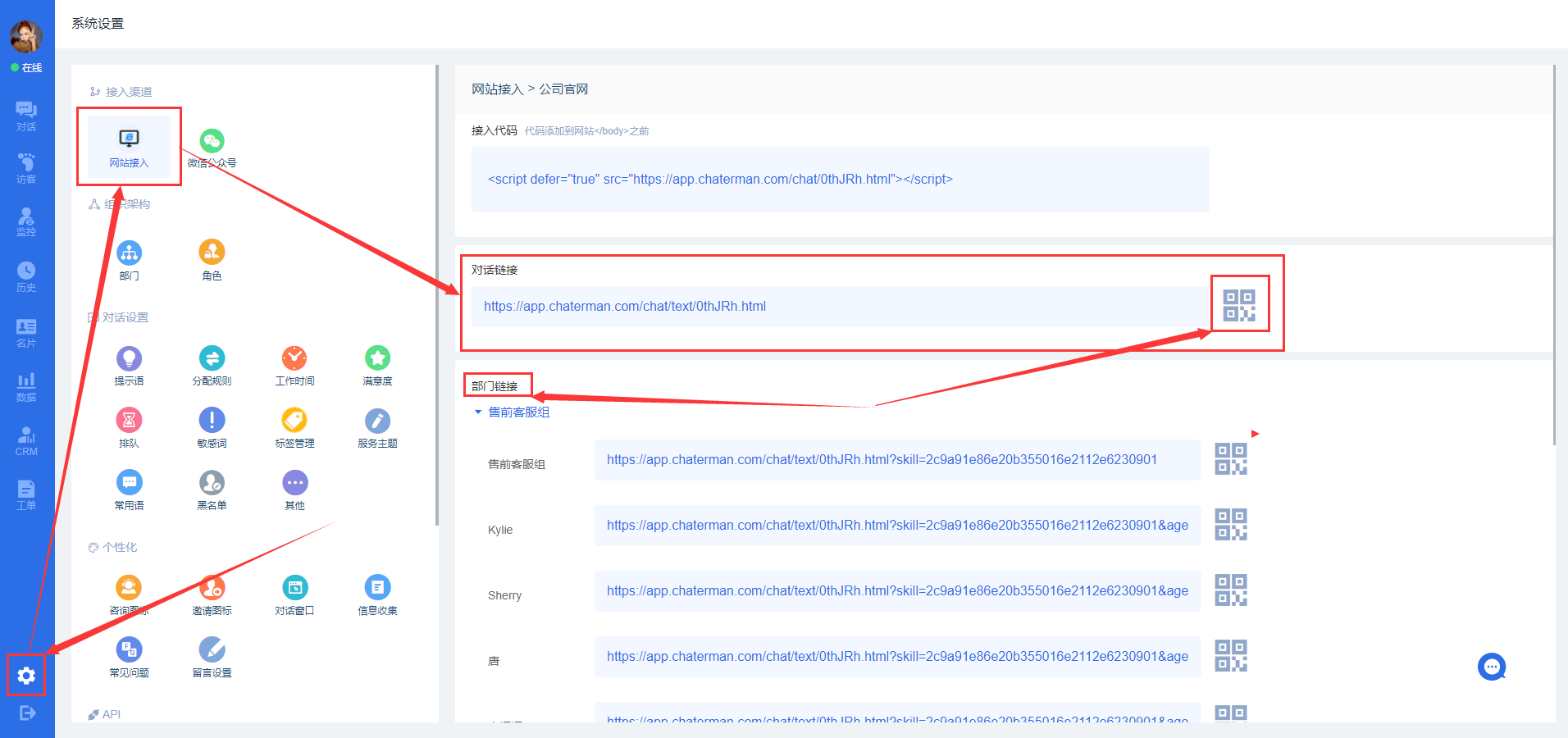The height and width of the screenshot is (738, 1568).
Task: Open 角色 role settings
Action: pyautogui.click(x=212, y=261)
